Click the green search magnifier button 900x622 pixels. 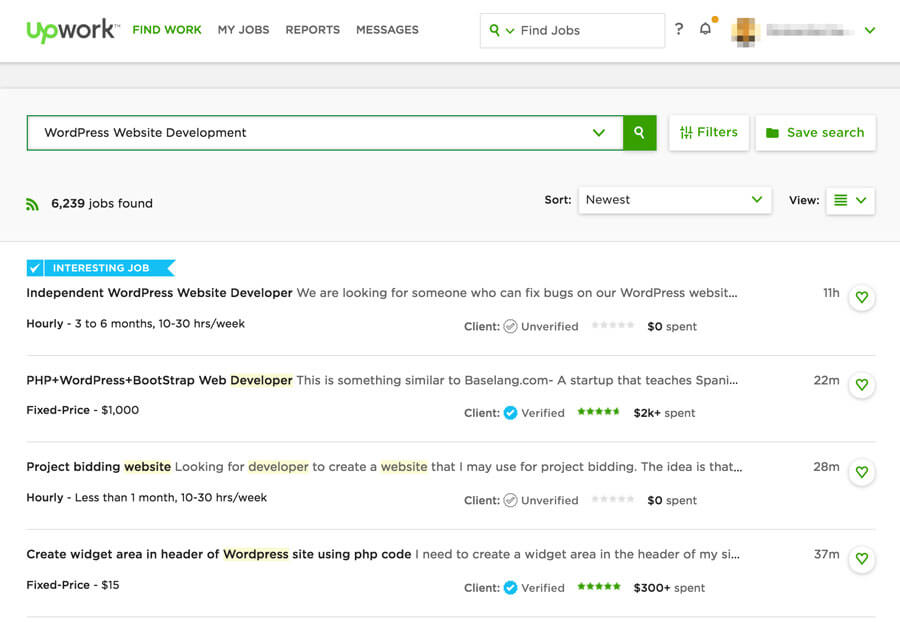[x=639, y=132]
